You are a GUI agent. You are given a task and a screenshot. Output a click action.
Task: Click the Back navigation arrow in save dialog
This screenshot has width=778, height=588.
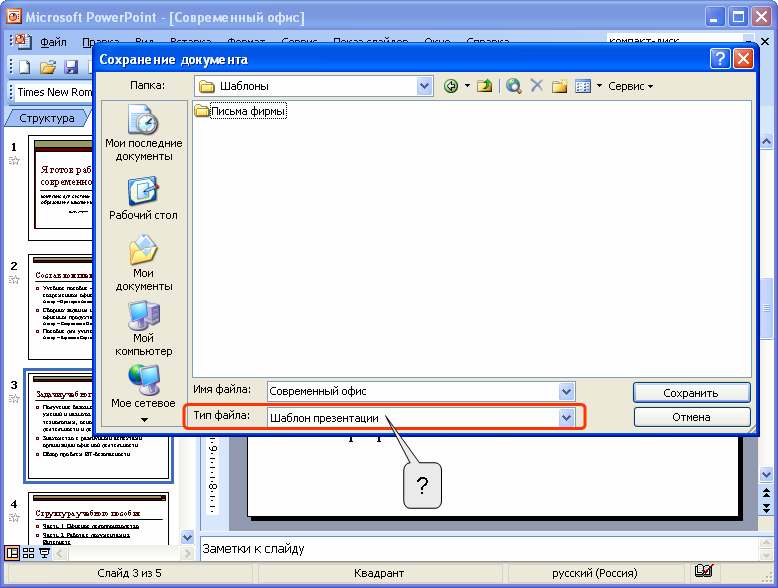tap(451, 86)
